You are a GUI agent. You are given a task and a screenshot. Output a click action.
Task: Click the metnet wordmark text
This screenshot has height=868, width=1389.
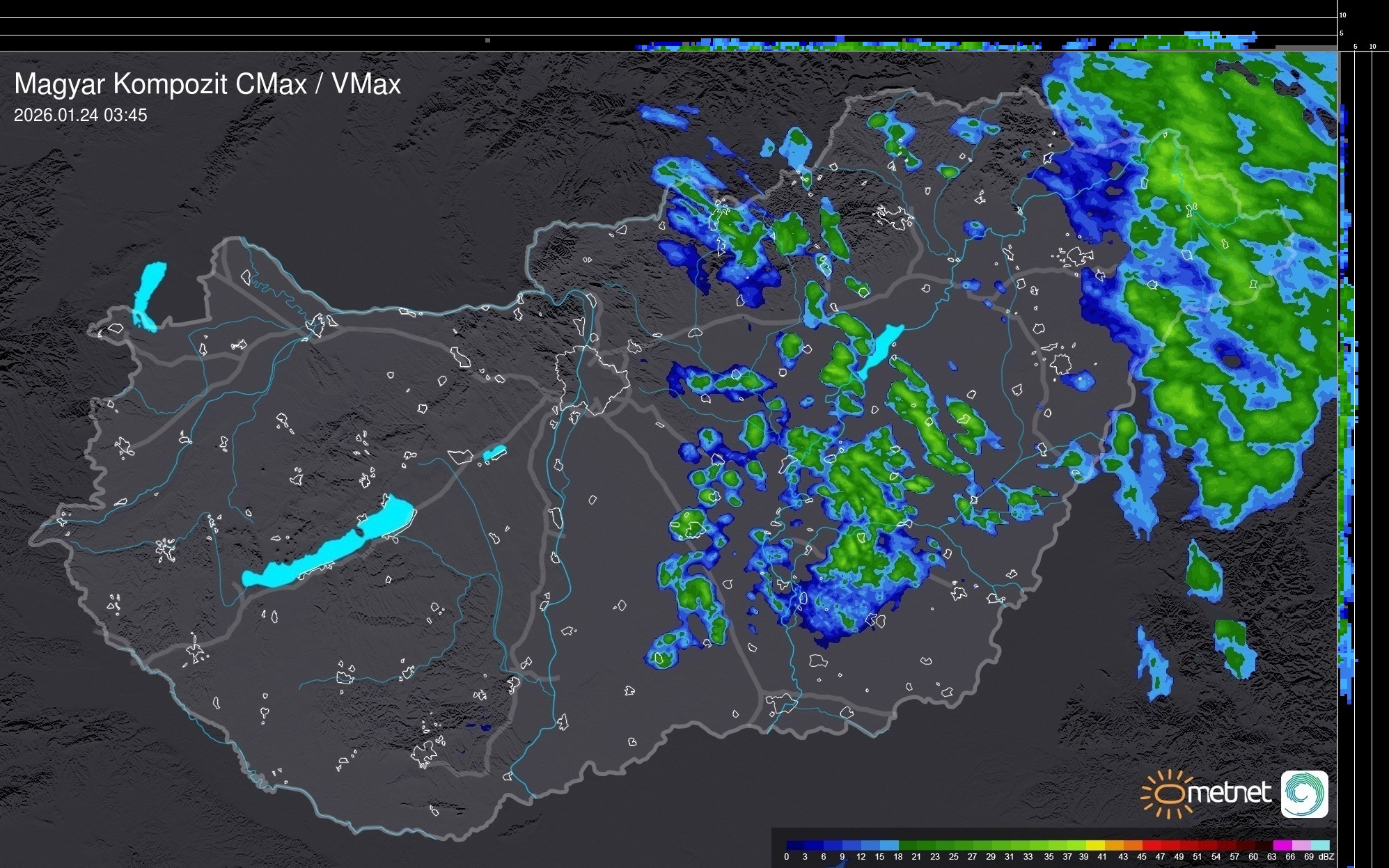tap(1229, 793)
